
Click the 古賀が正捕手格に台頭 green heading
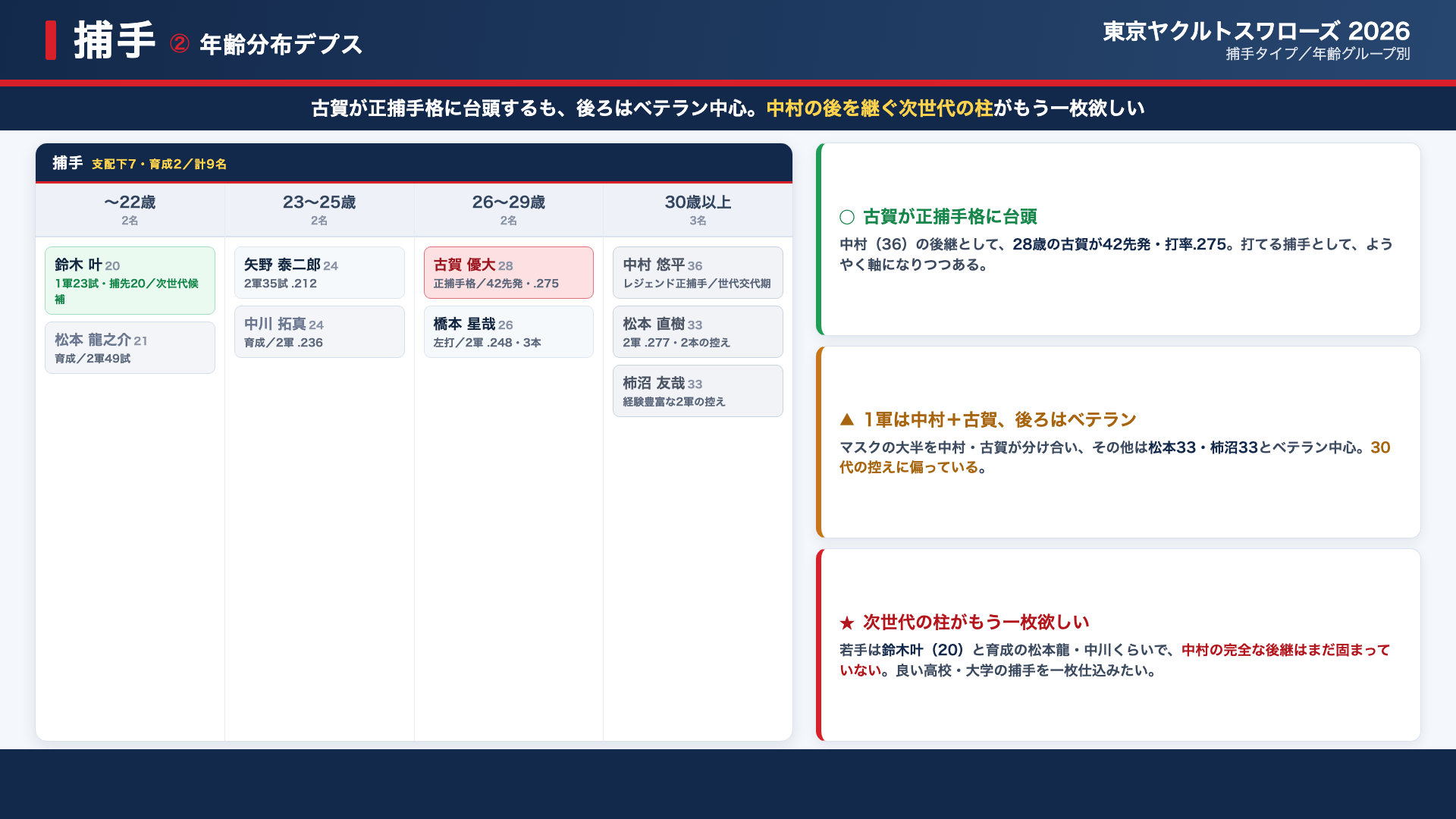click(950, 217)
